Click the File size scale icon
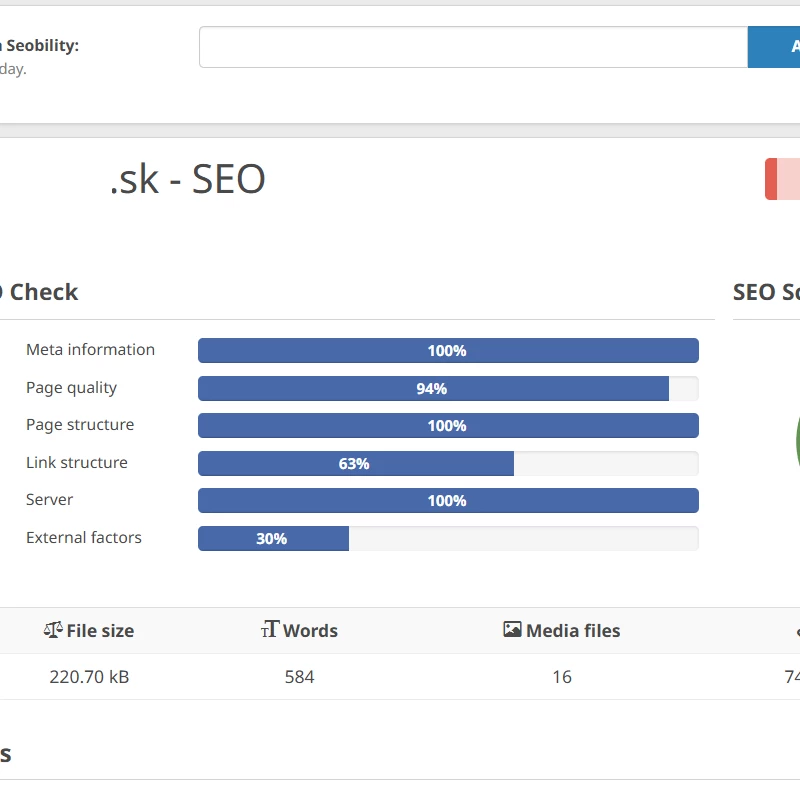Image resolution: width=800 pixels, height=788 pixels. (53, 630)
